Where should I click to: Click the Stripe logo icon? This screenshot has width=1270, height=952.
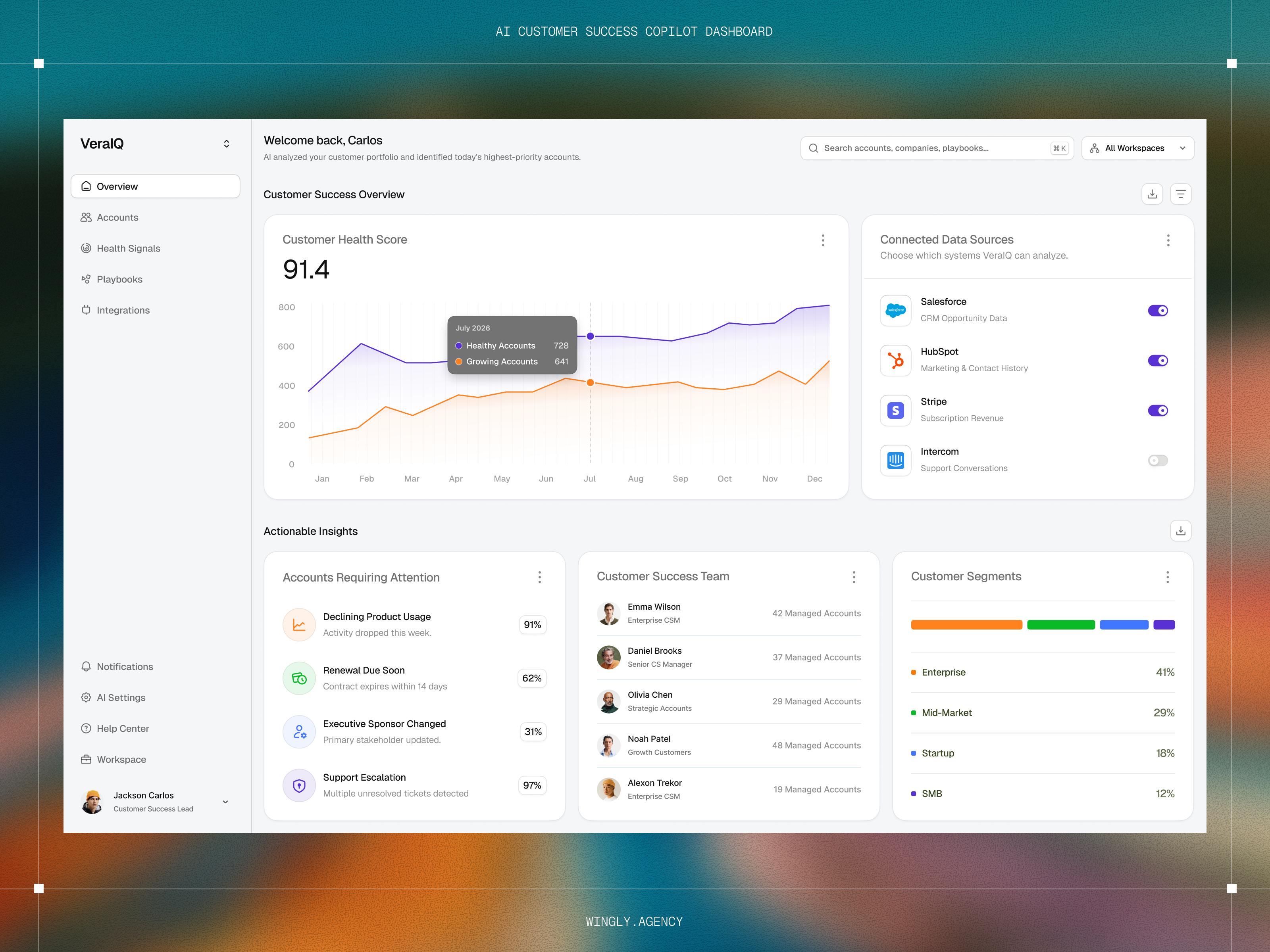[895, 410]
